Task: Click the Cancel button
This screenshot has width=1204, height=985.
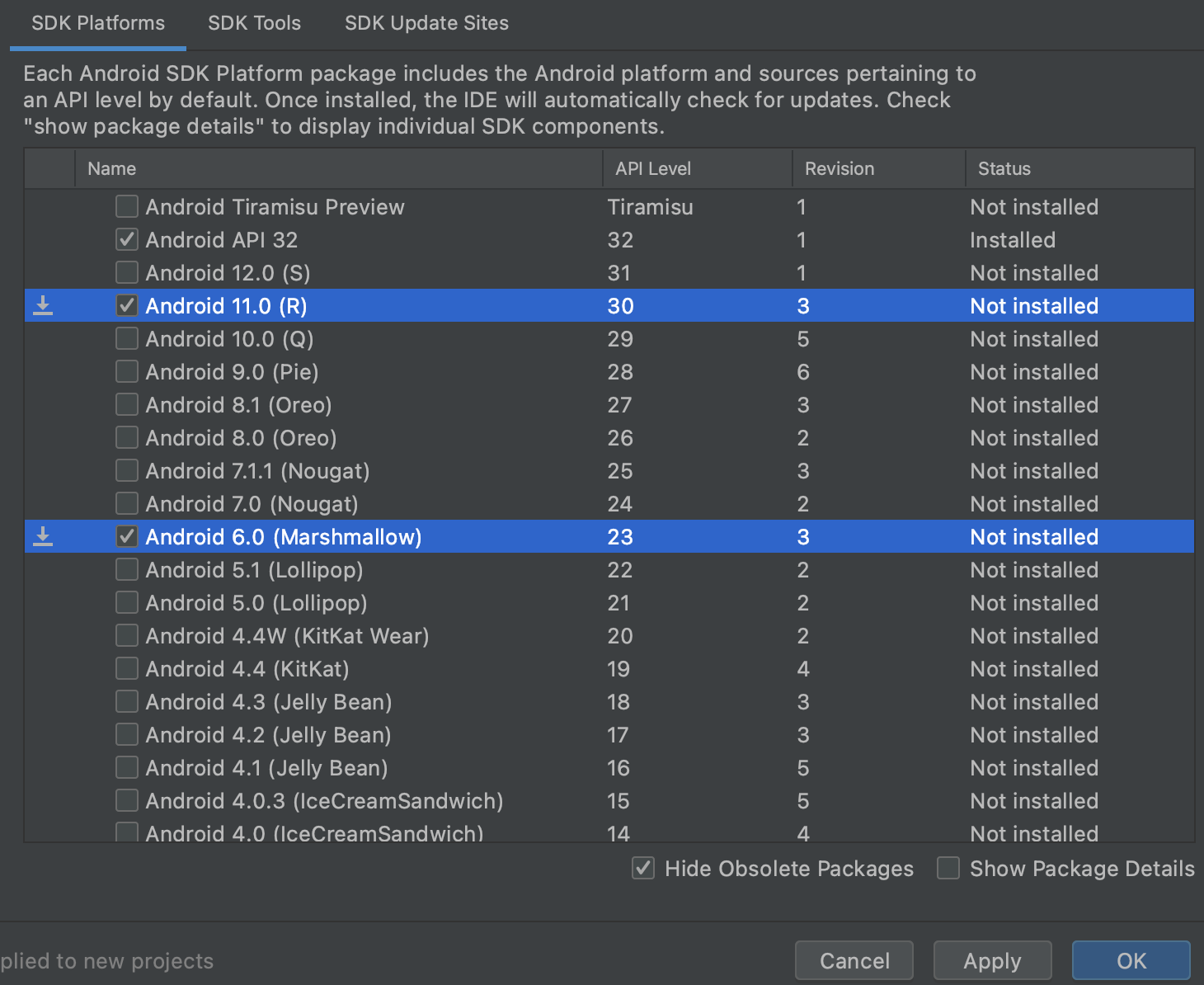Action: [854, 960]
